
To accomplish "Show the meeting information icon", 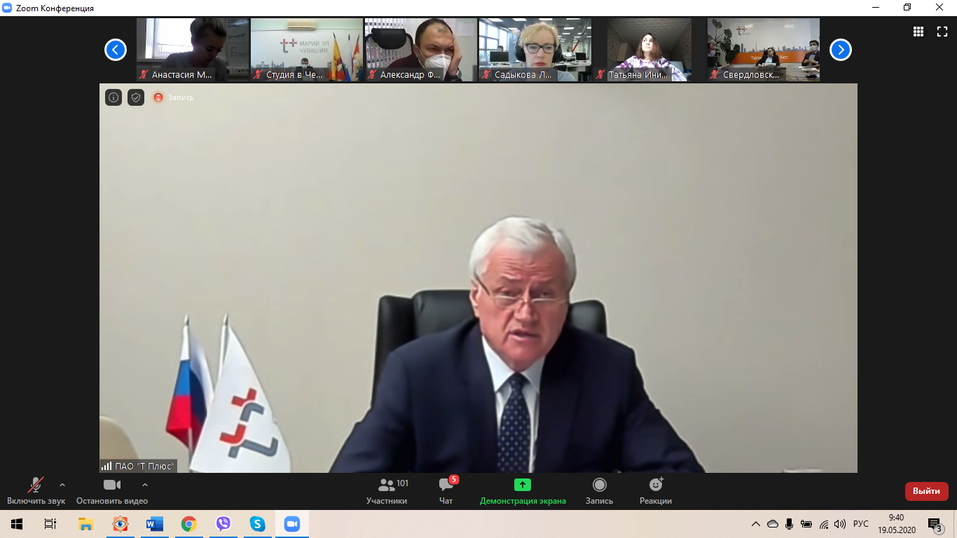I will 114,97.
